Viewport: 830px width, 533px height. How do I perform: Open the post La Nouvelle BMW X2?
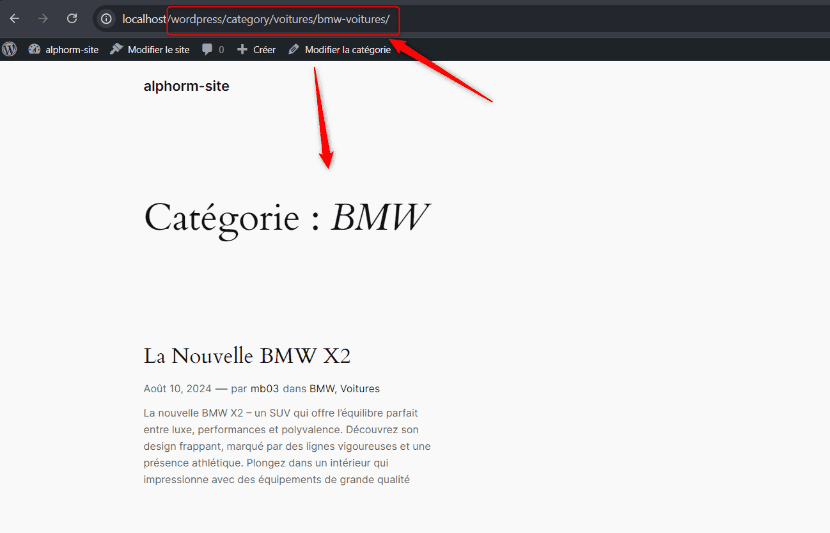tap(247, 356)
